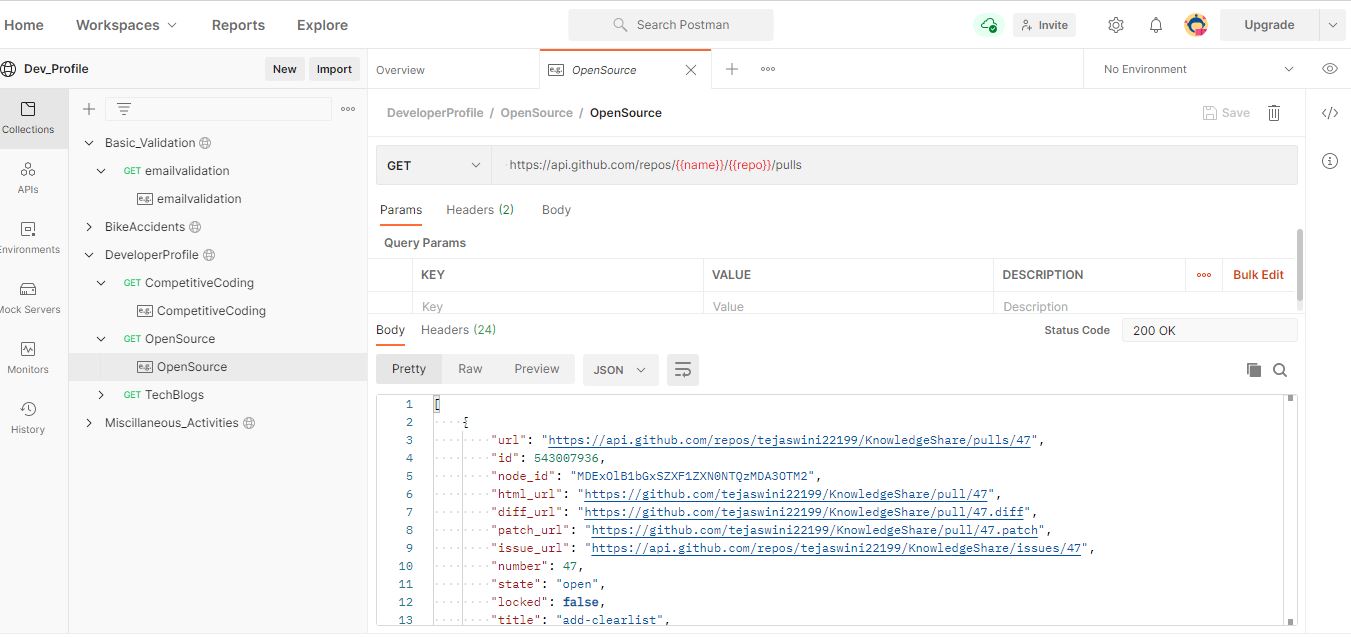Open the collections sidebar more options

348,109
